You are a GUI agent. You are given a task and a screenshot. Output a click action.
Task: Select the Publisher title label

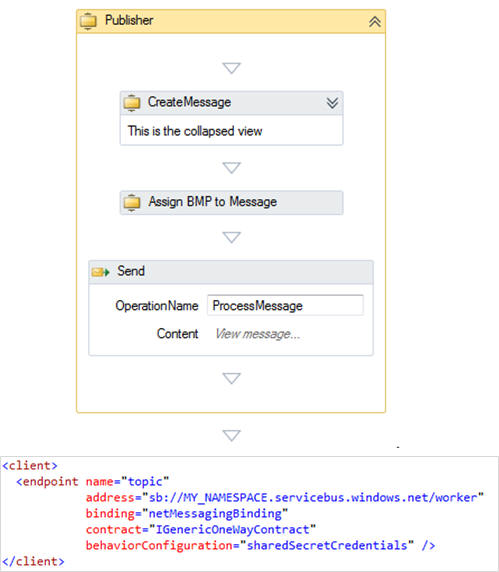(x=129, y=20)
